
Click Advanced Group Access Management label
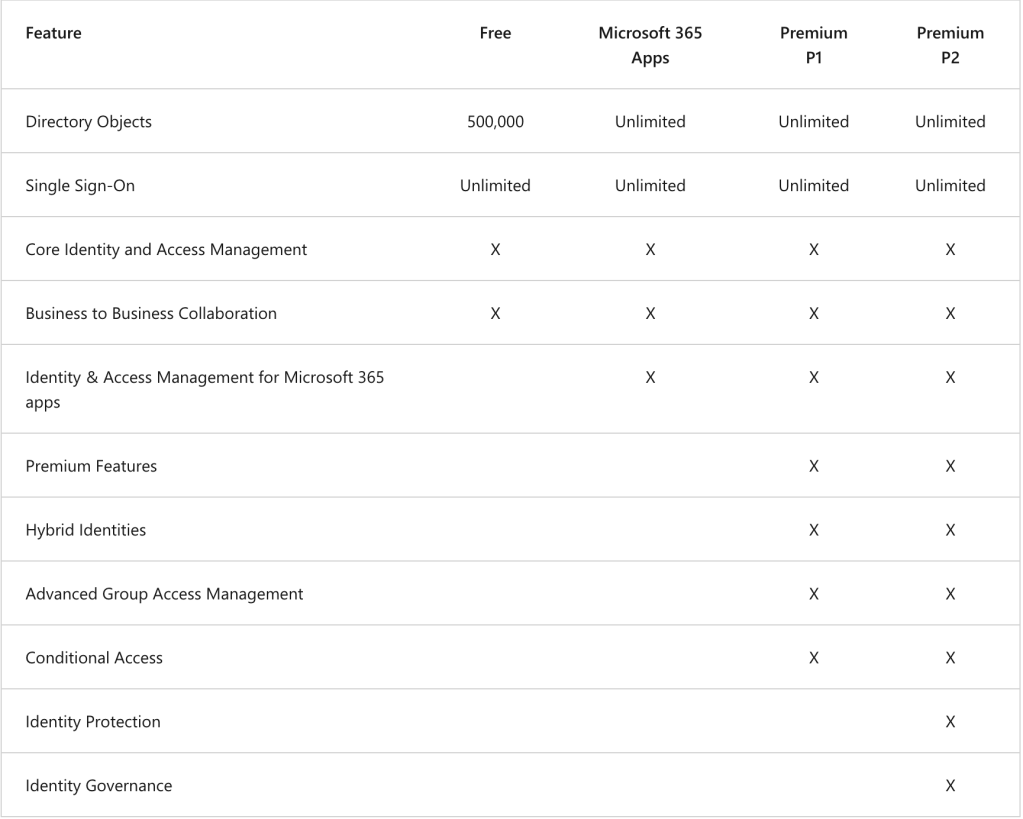click(x=164, y=595)
